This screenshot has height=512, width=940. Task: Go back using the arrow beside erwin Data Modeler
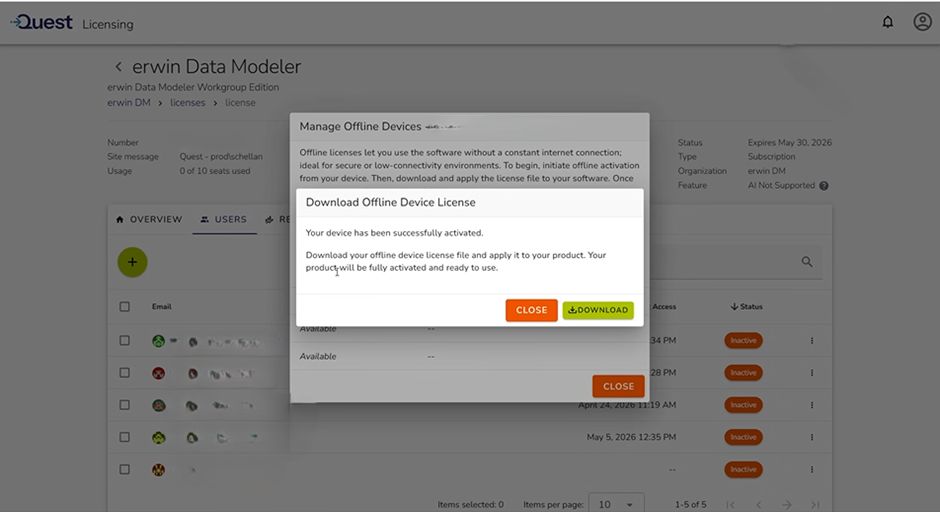point(118,67)
